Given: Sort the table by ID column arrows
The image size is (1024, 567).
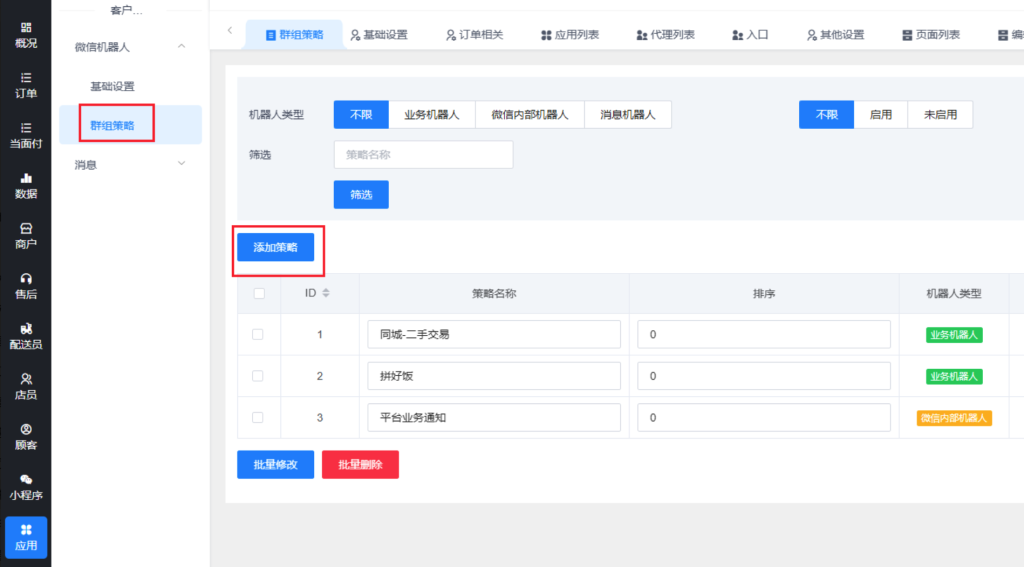Looking at the screenshot, I should pos(325,294).
